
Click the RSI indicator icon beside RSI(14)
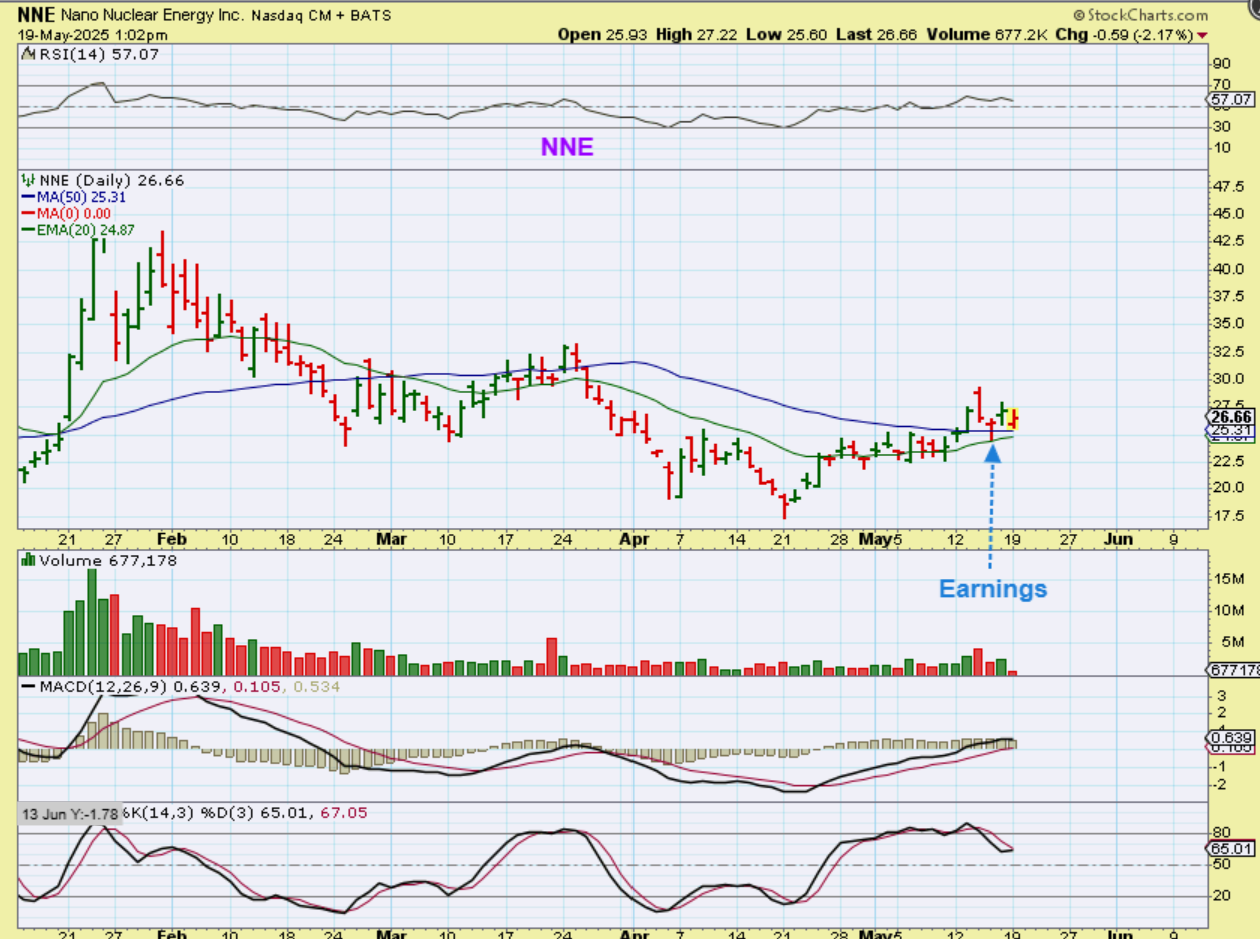tap(27, 53)
